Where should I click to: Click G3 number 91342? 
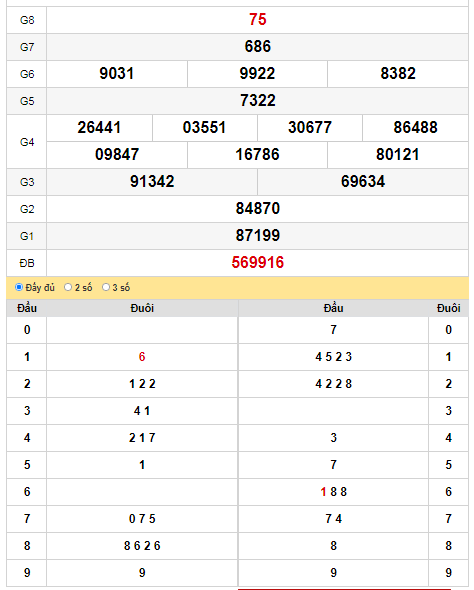152,182
